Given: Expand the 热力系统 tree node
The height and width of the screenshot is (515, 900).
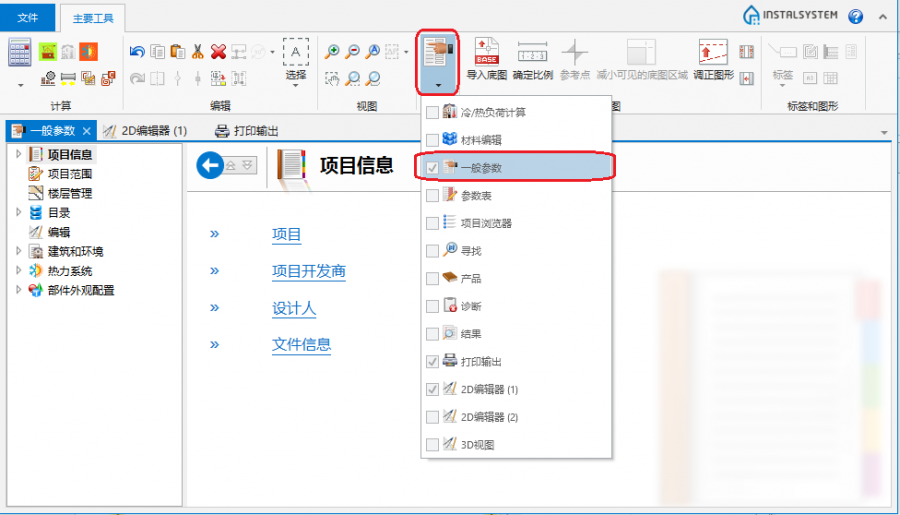Looking at the screenshot, I should click(18, 270).
